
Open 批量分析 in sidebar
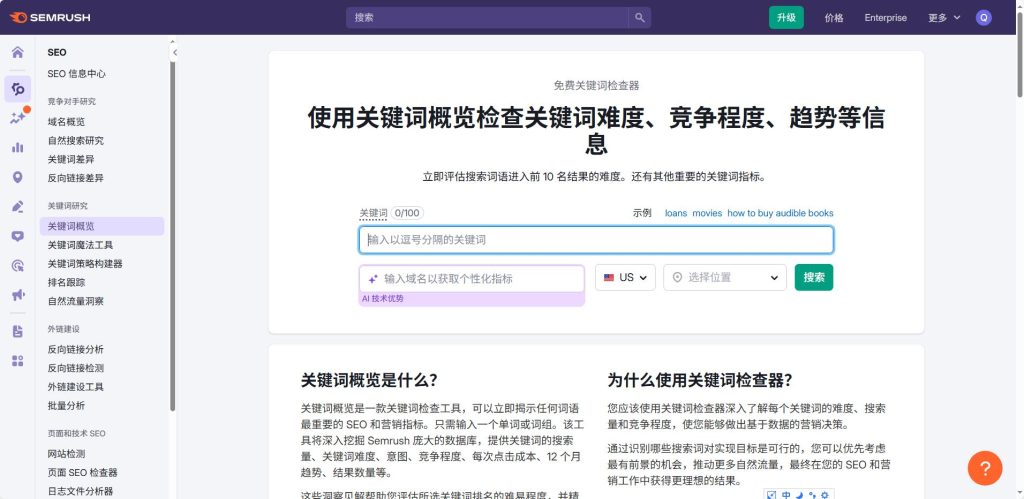(x=66, y=406)
